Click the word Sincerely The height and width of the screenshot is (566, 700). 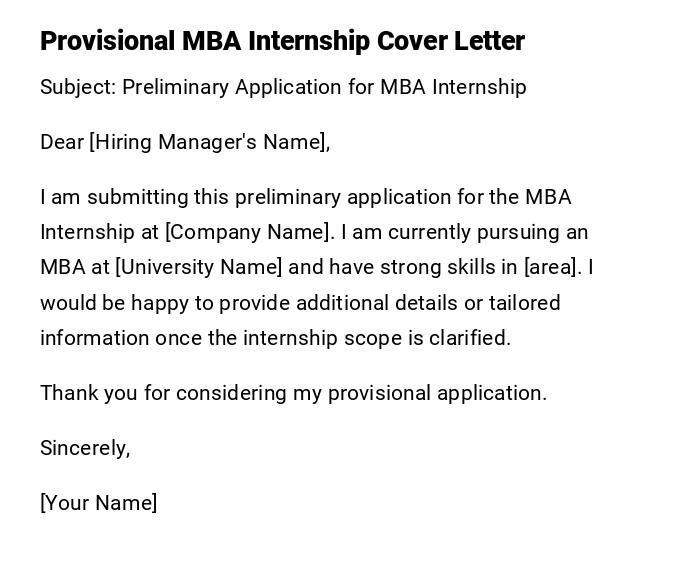click(x=85, y=448)
